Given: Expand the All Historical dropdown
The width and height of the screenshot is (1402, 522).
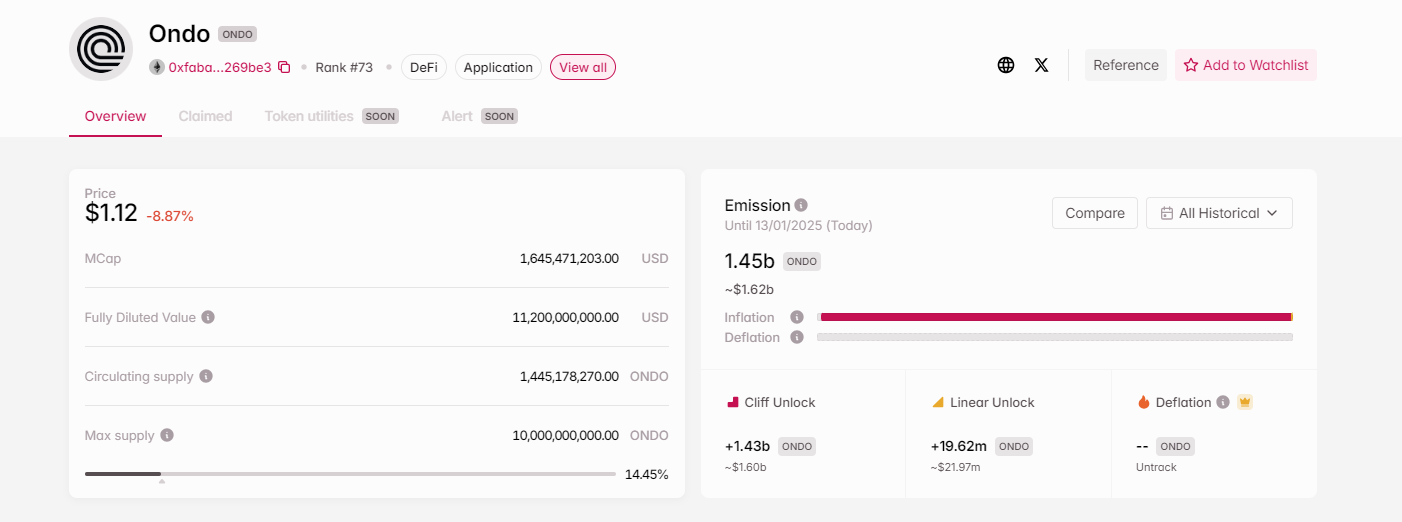Looking at the screenshot, I should click(1219, 213).
